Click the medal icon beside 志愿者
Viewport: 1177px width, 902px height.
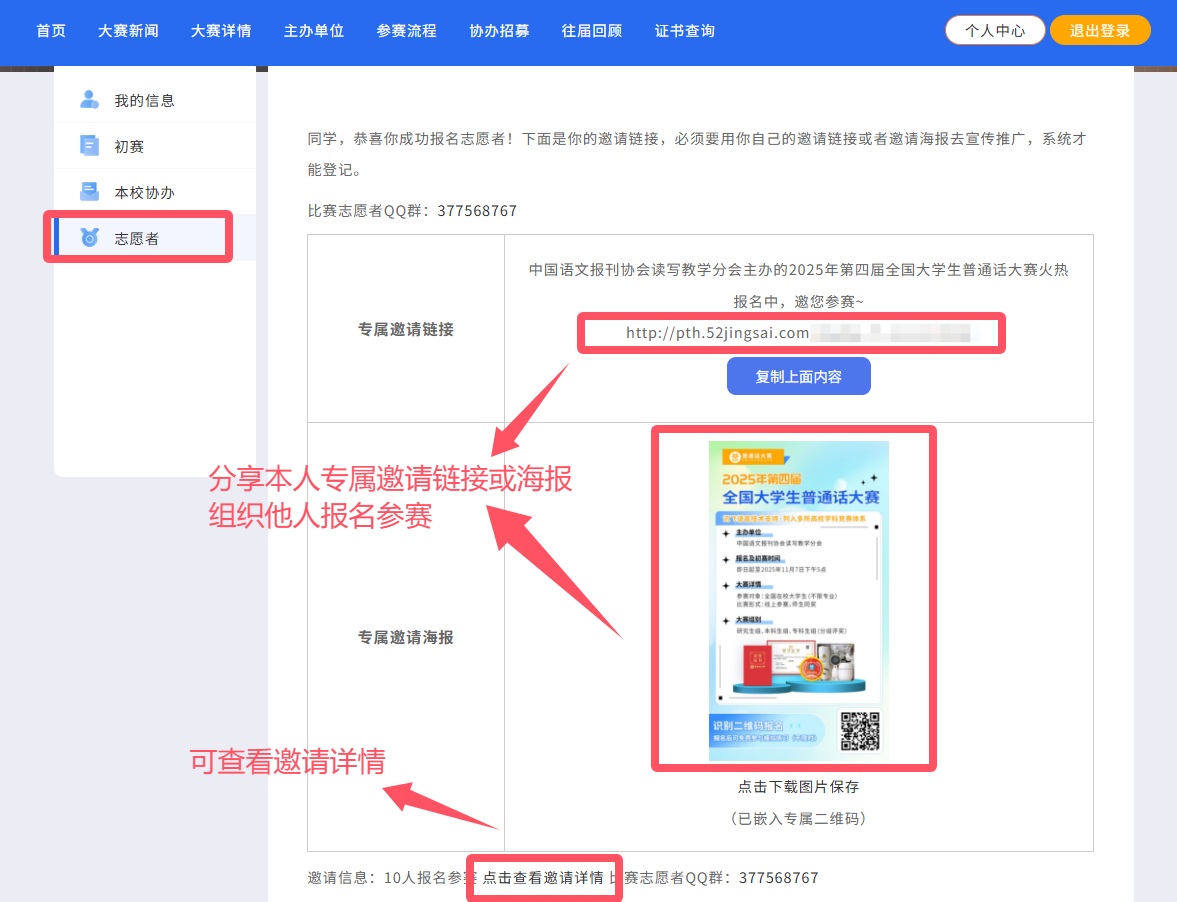coord(90,238)
